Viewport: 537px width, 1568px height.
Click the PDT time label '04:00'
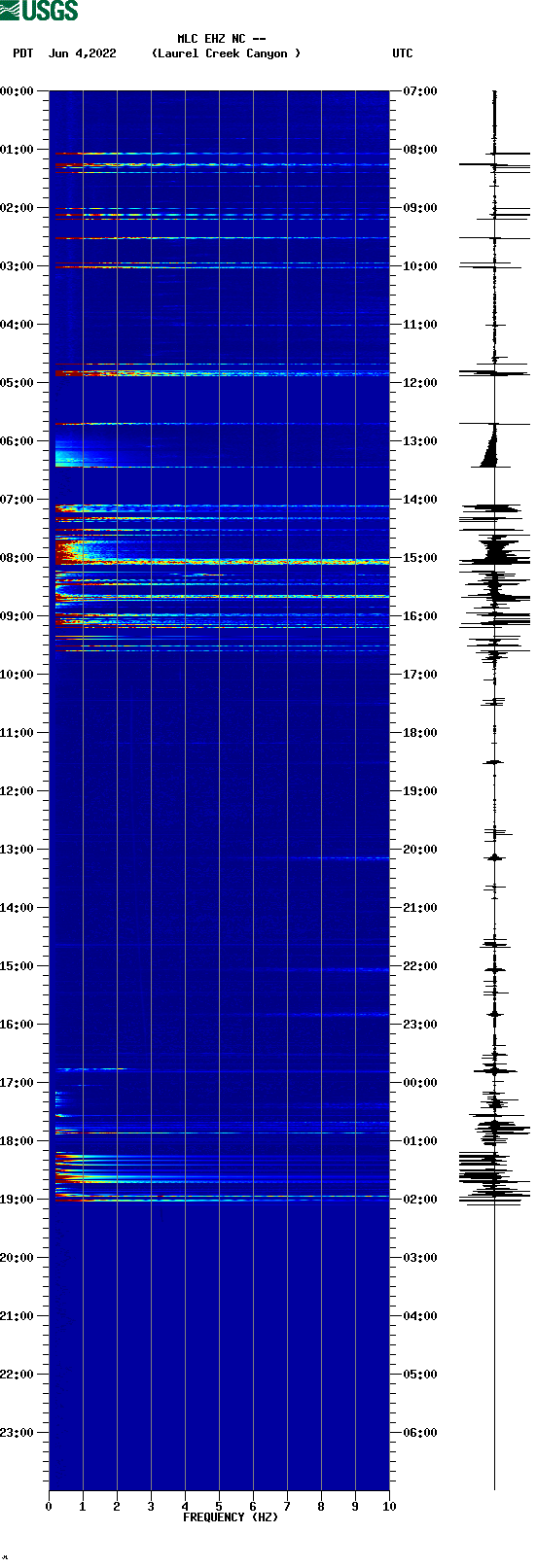[x=18, y=325]
